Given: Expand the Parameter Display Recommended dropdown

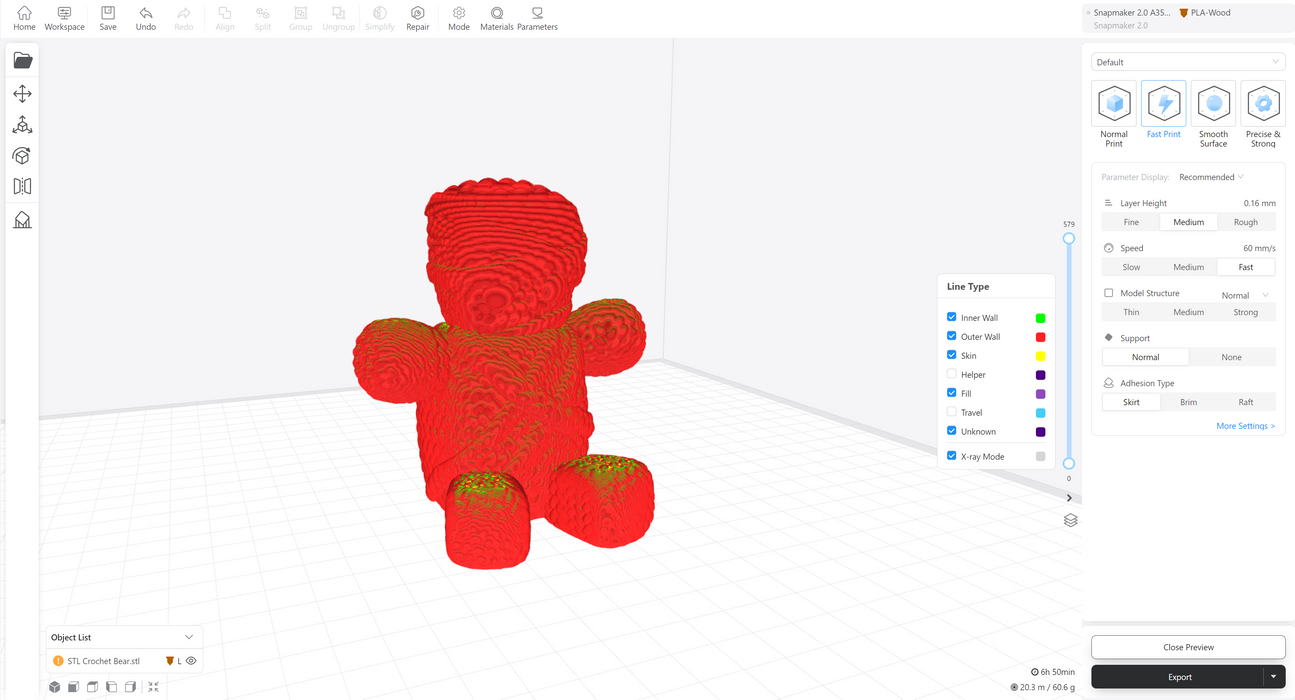Looking at the screenshot, I should (1211, 177).
